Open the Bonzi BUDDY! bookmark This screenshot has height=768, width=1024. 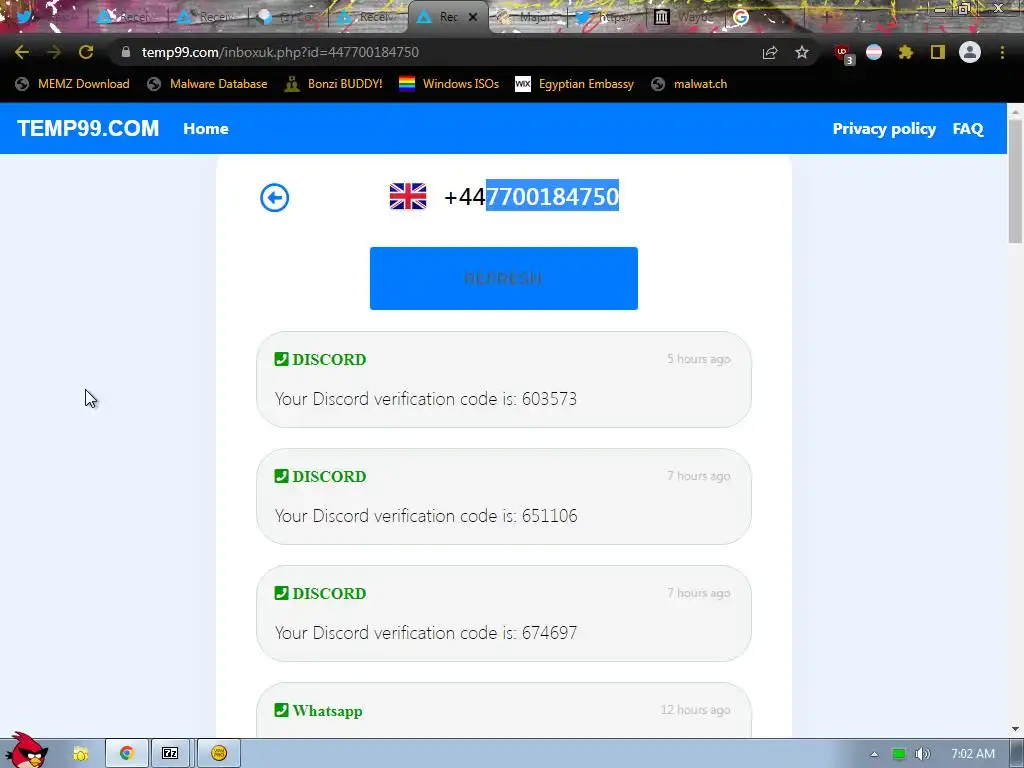pyautogui.click(x=334, y=84)
